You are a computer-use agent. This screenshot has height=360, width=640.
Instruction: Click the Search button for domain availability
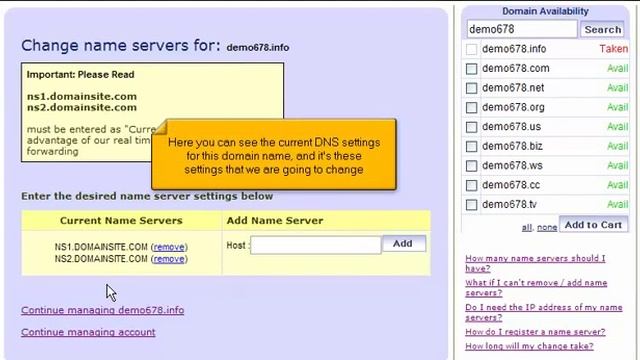pos(602,29)
